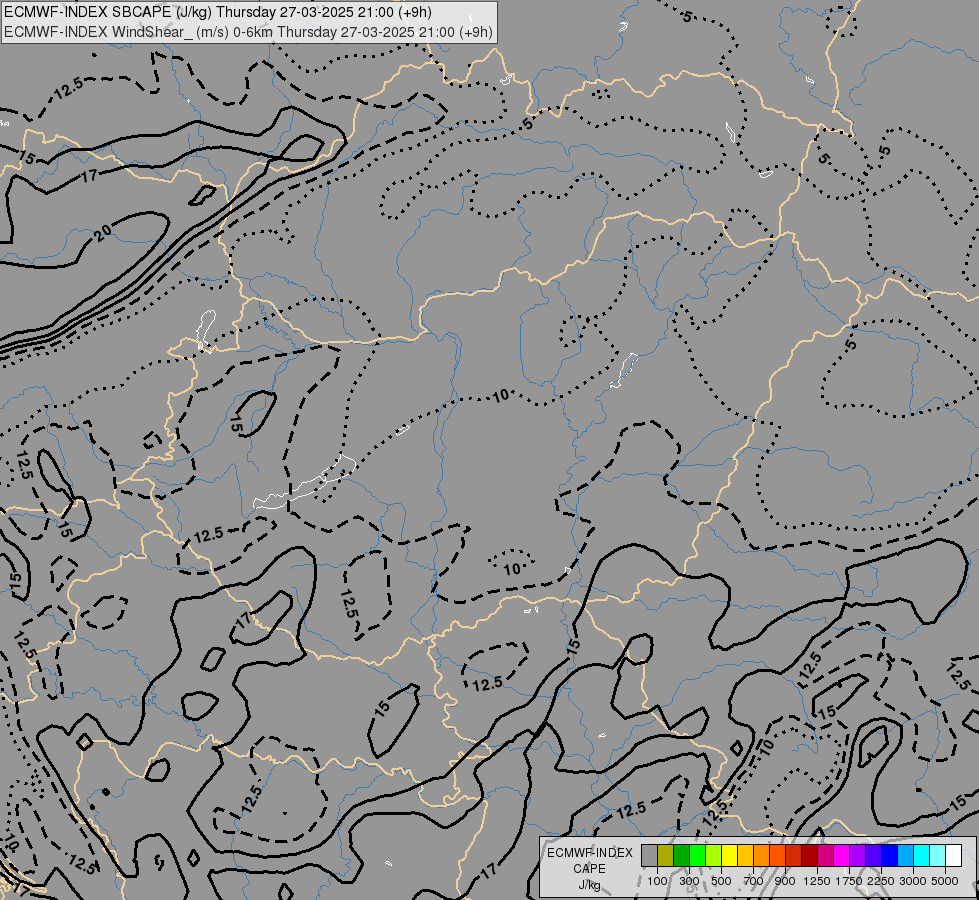Click the indigo swatch left of 2250
This screenshot has width=979, height=900.
pyautogui.click(x=873, y=855)
